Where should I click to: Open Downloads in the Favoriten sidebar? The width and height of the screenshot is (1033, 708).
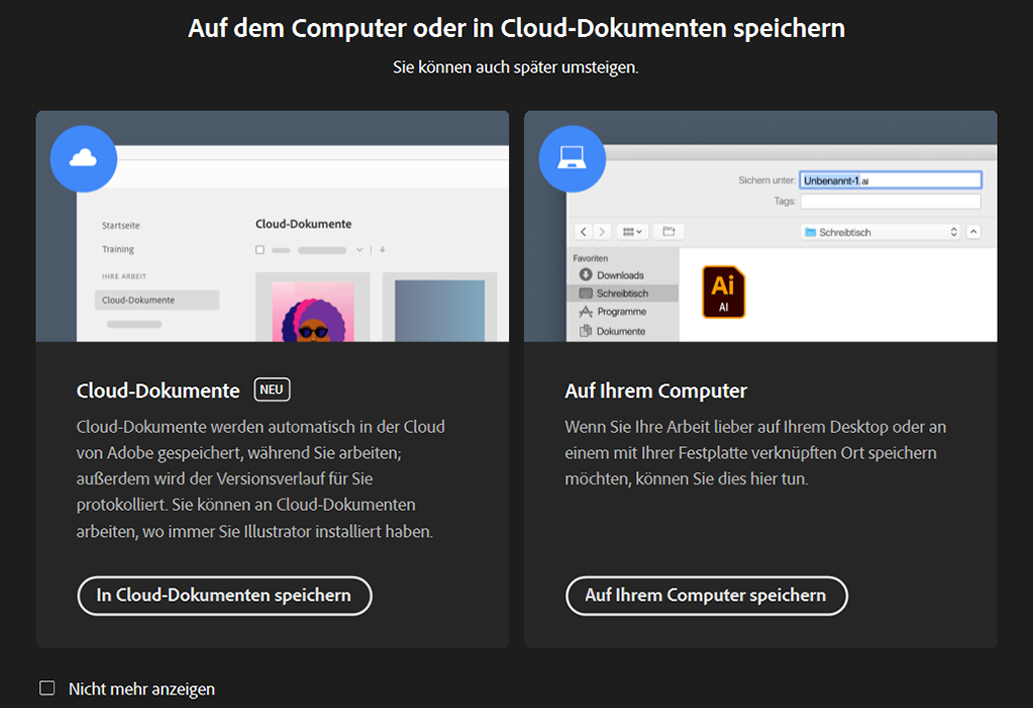tap(621, 274)
